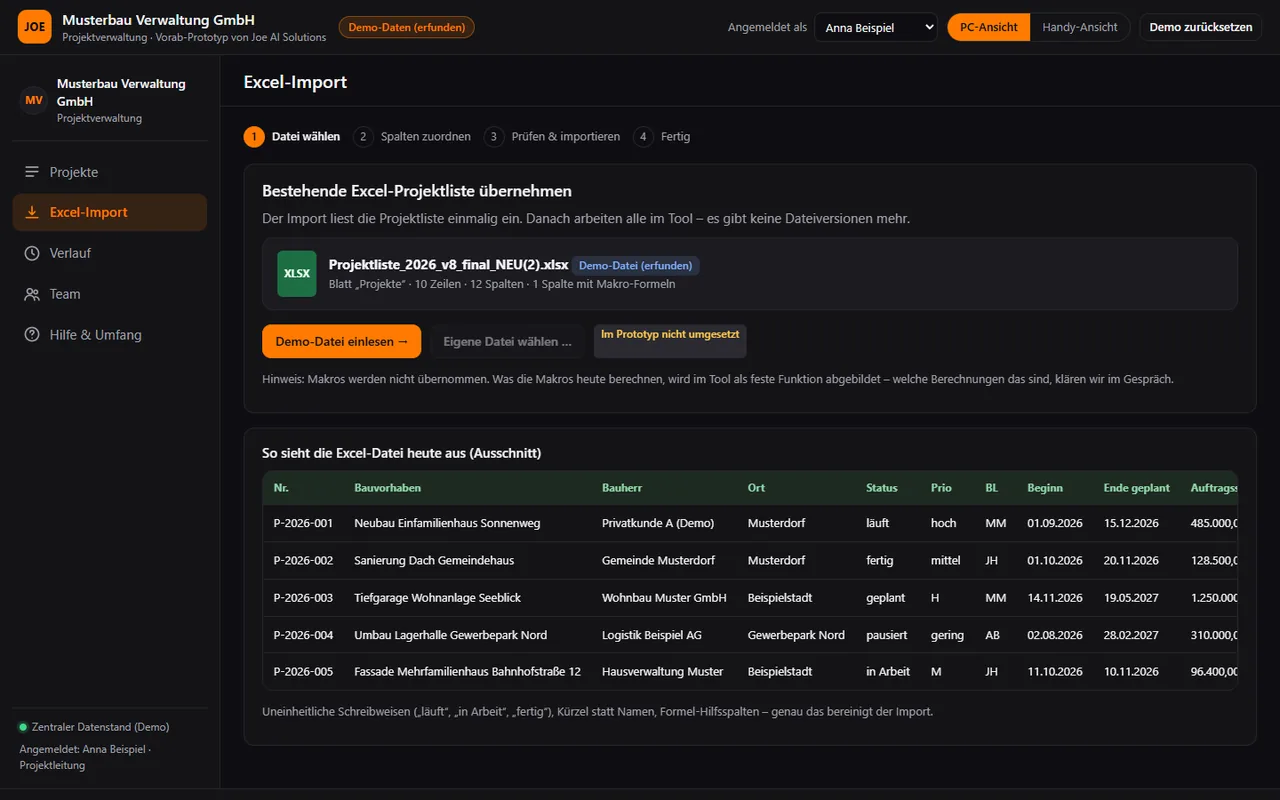Click the Ende geplant column header

tap(1137, 488)
